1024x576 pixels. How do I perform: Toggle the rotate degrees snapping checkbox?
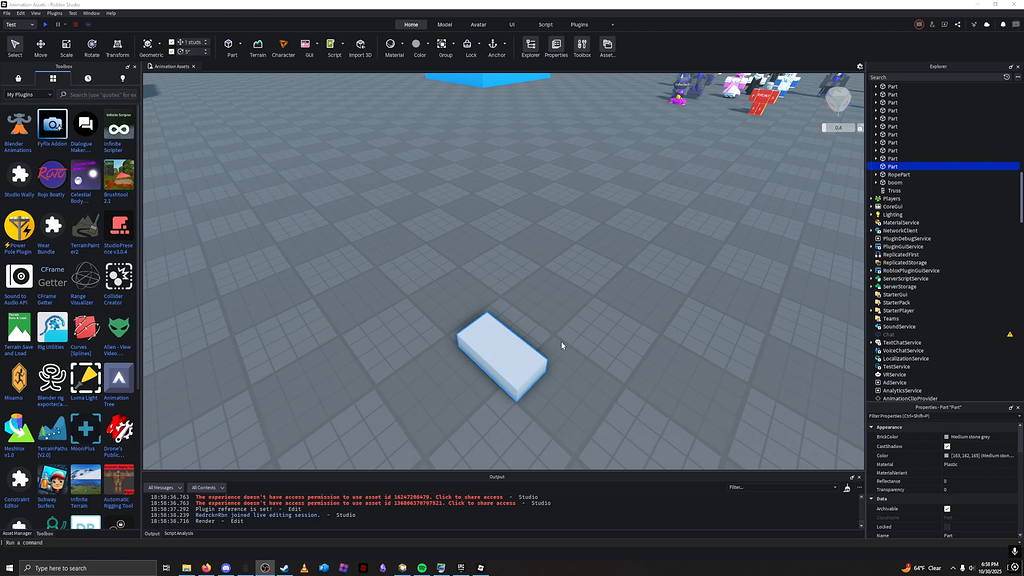coord(172,52)
